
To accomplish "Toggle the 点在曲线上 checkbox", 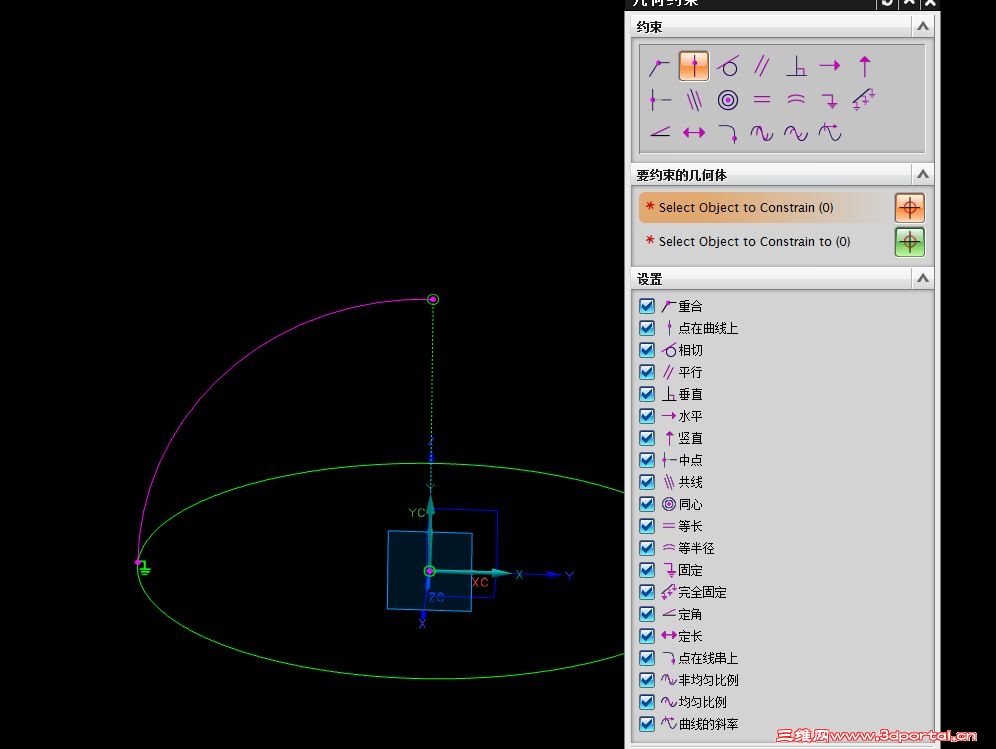I will [x=647, y=328].
